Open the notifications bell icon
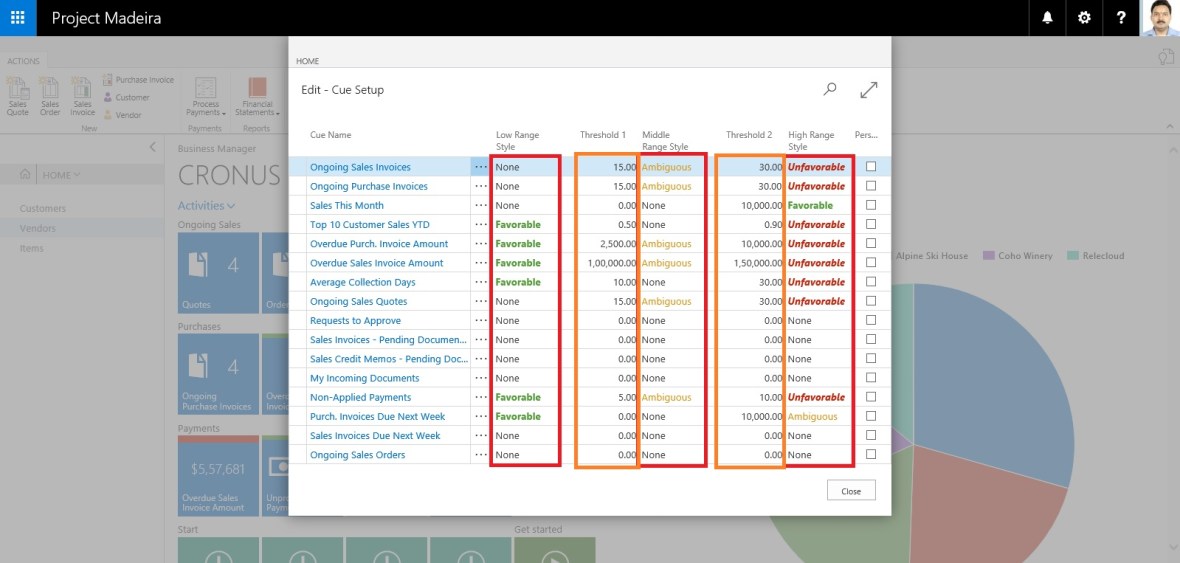Screen dimensions: 1180x563 tap(1047, 18)
